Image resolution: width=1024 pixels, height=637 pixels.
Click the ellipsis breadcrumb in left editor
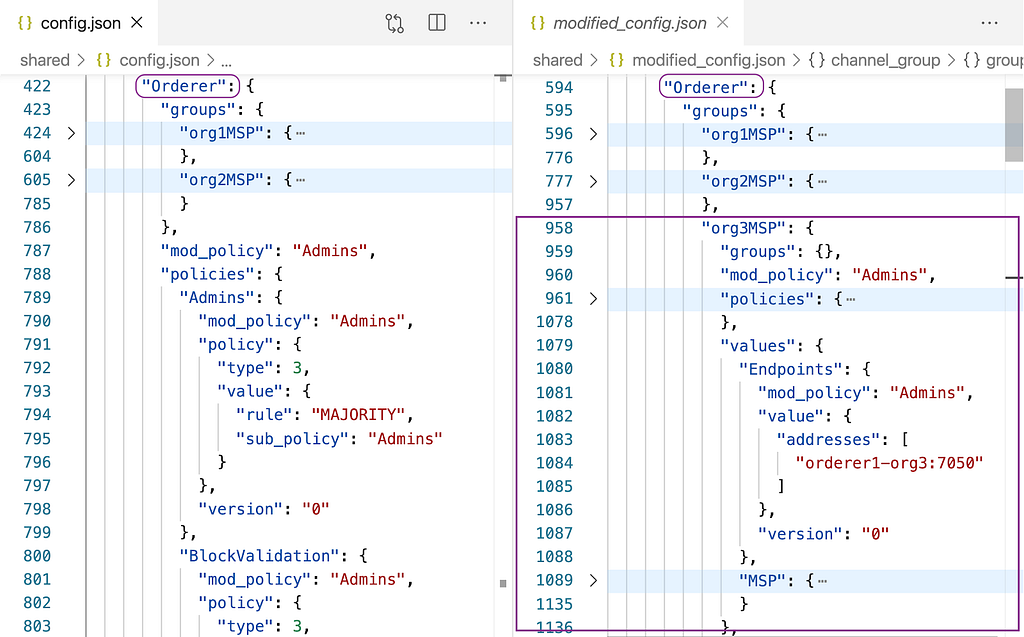[x=227, y=61]
